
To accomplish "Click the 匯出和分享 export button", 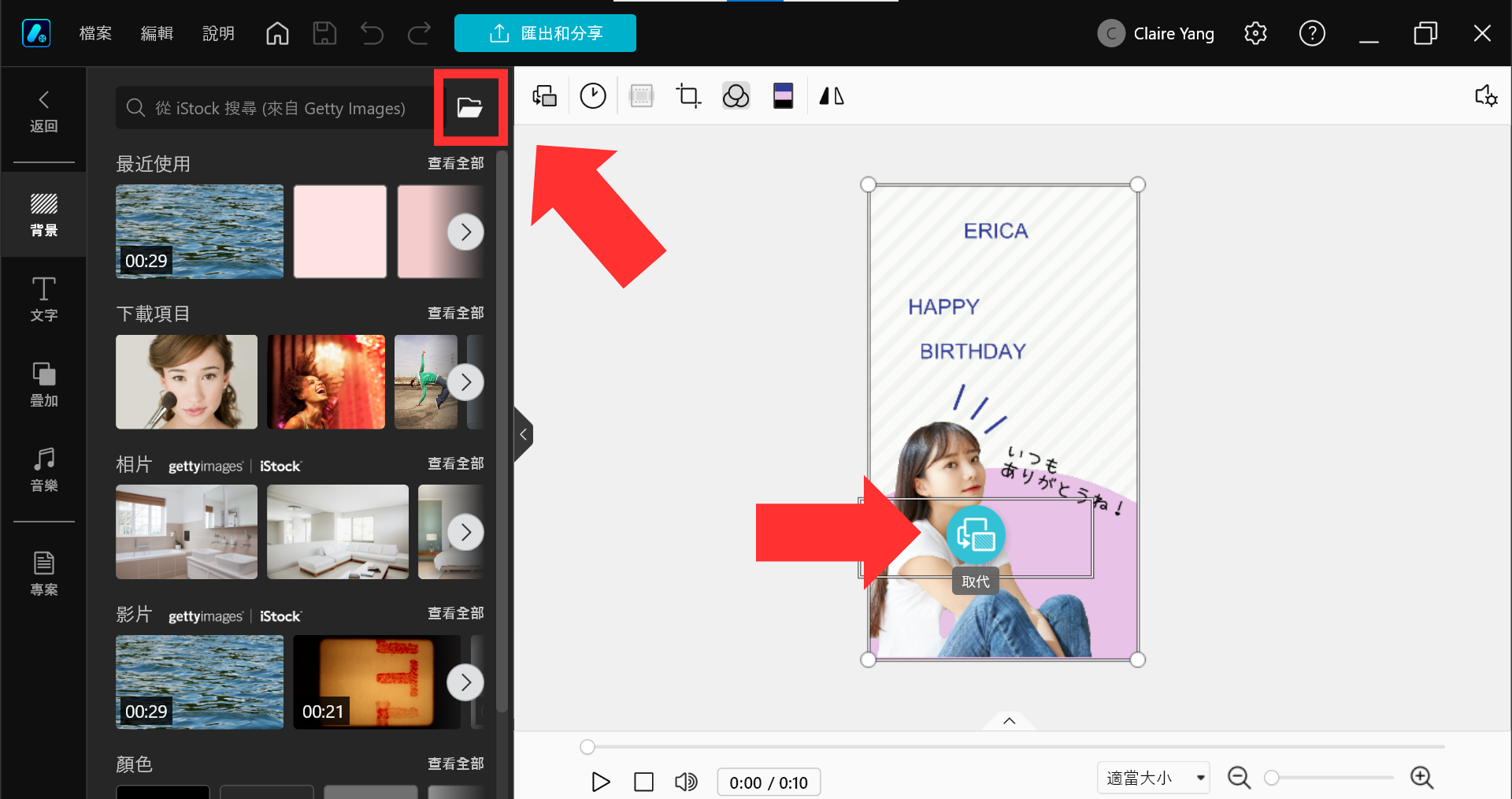I will click(545, 33).
